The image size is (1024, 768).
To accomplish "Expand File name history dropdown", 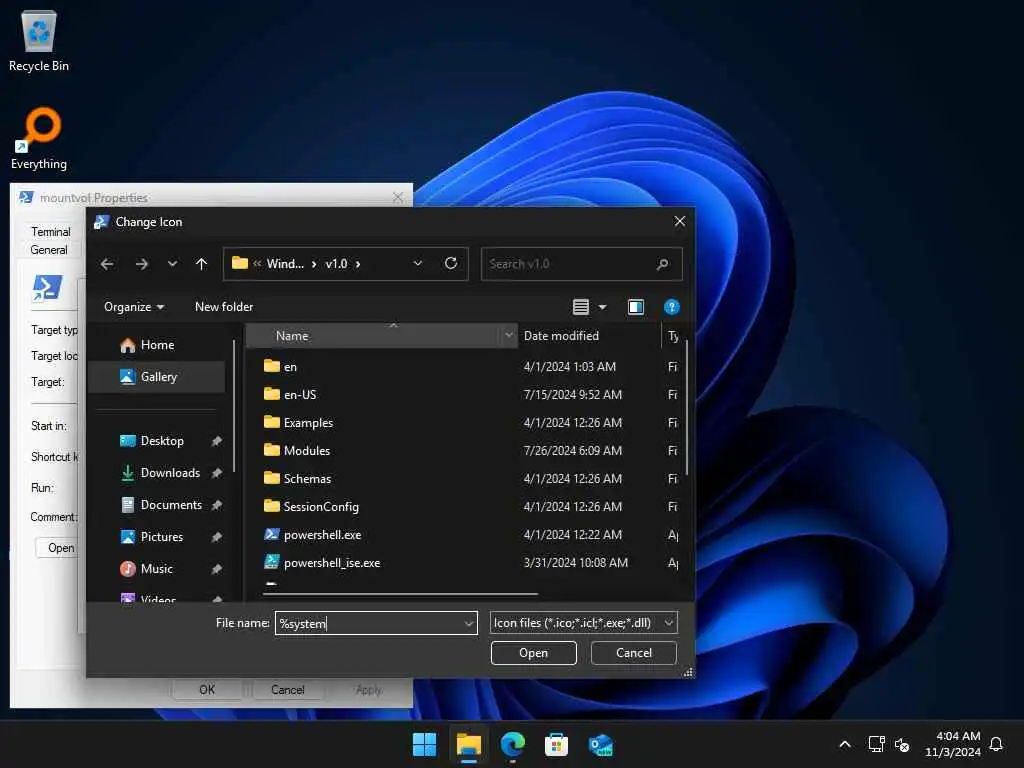I will (469, 623).
